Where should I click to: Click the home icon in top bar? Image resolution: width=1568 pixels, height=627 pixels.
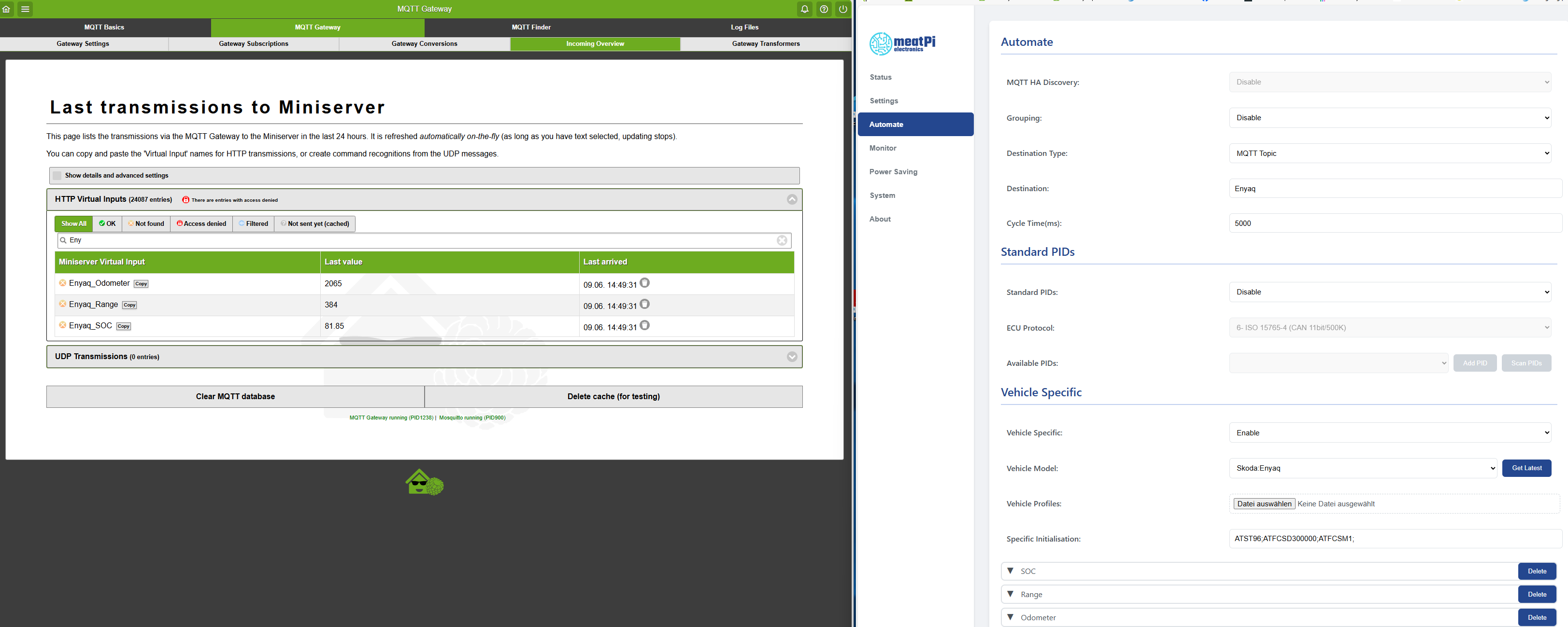[x=7, y=9]
